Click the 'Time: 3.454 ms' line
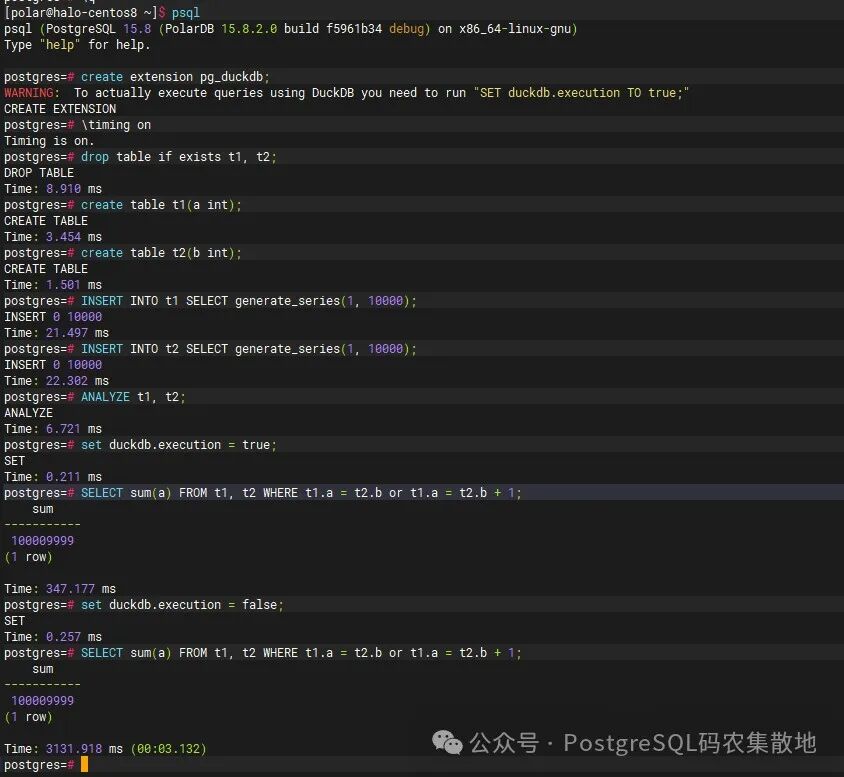Viewport: 844px width, 777px height. (x=53, y=237)
